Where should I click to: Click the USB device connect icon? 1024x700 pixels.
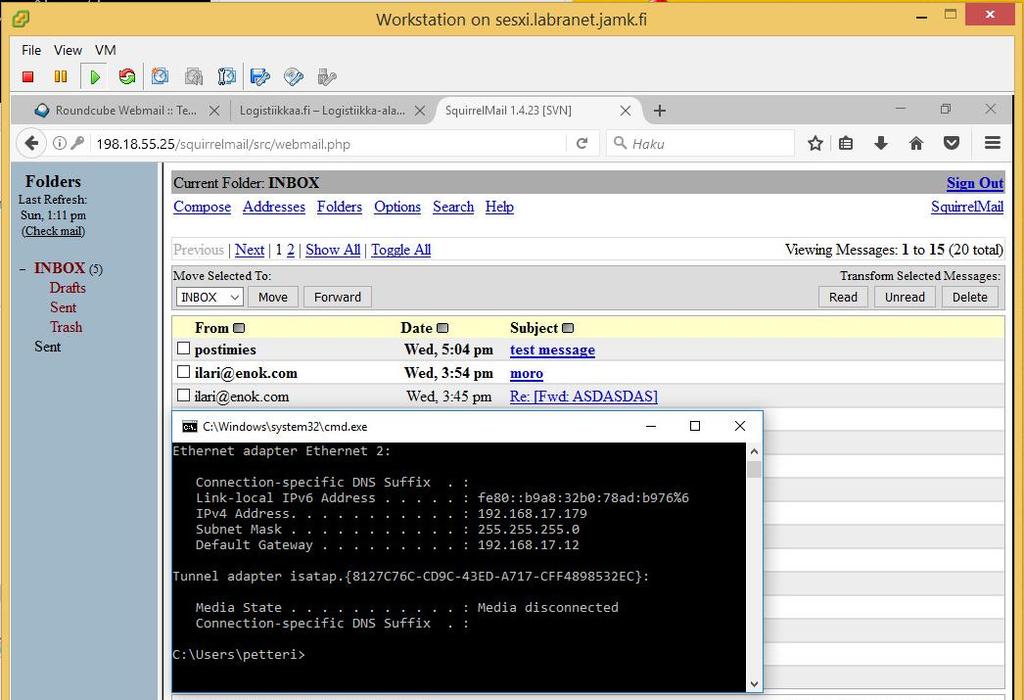[327, 77]
